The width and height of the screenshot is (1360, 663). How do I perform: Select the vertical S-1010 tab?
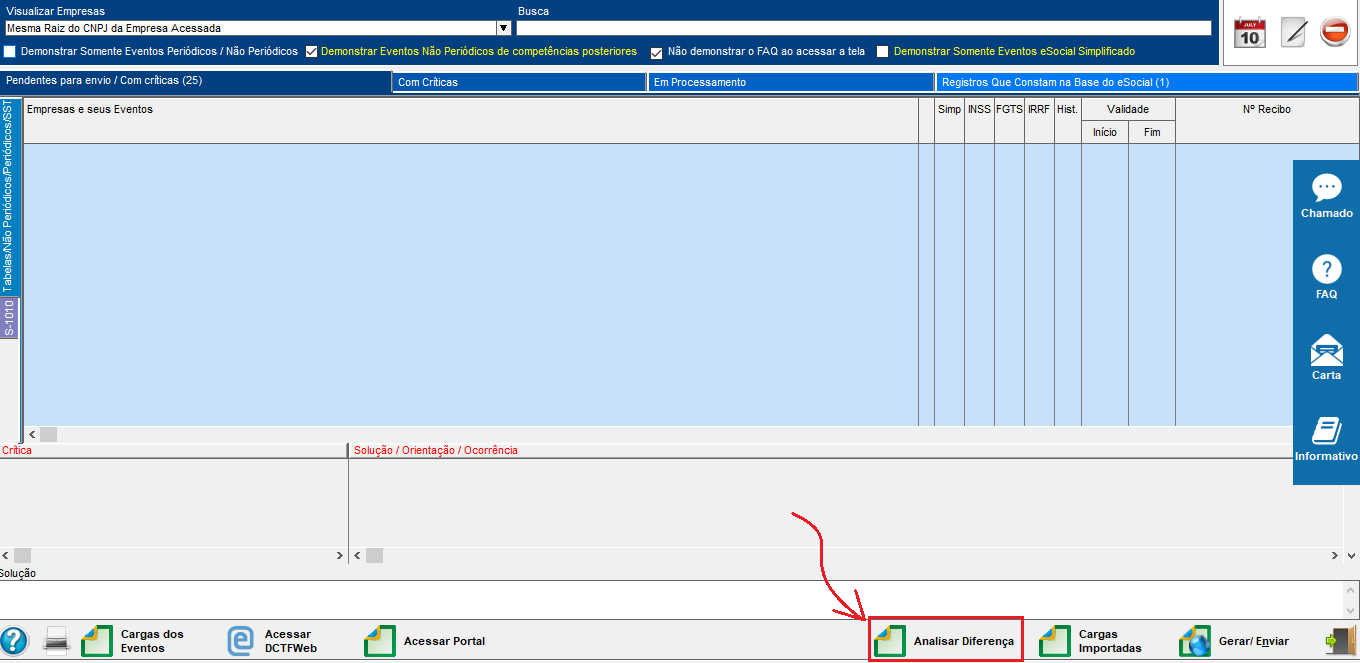coord(9,318)
